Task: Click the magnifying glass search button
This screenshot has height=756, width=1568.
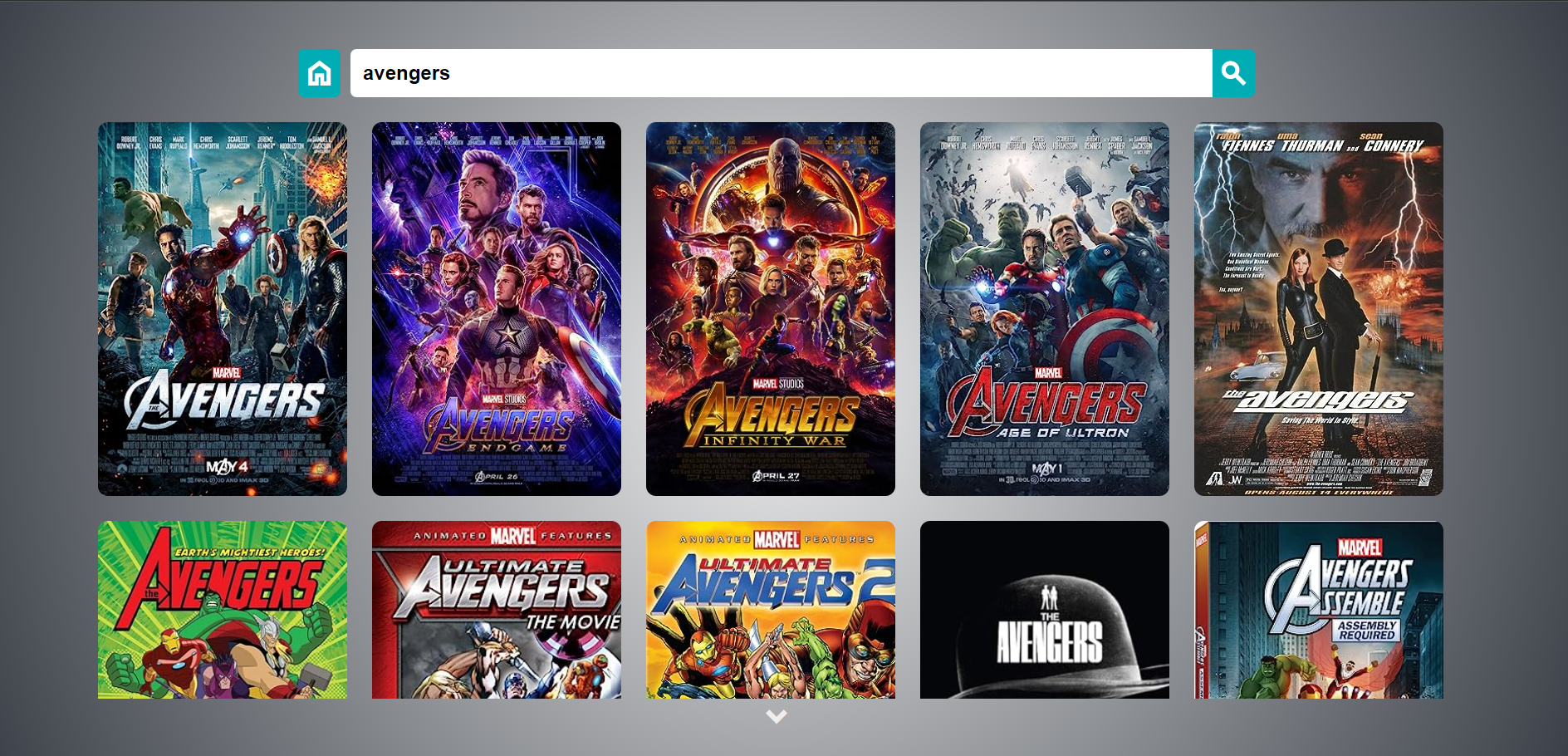Action: pyautogui.click(x=1233, y=73)
